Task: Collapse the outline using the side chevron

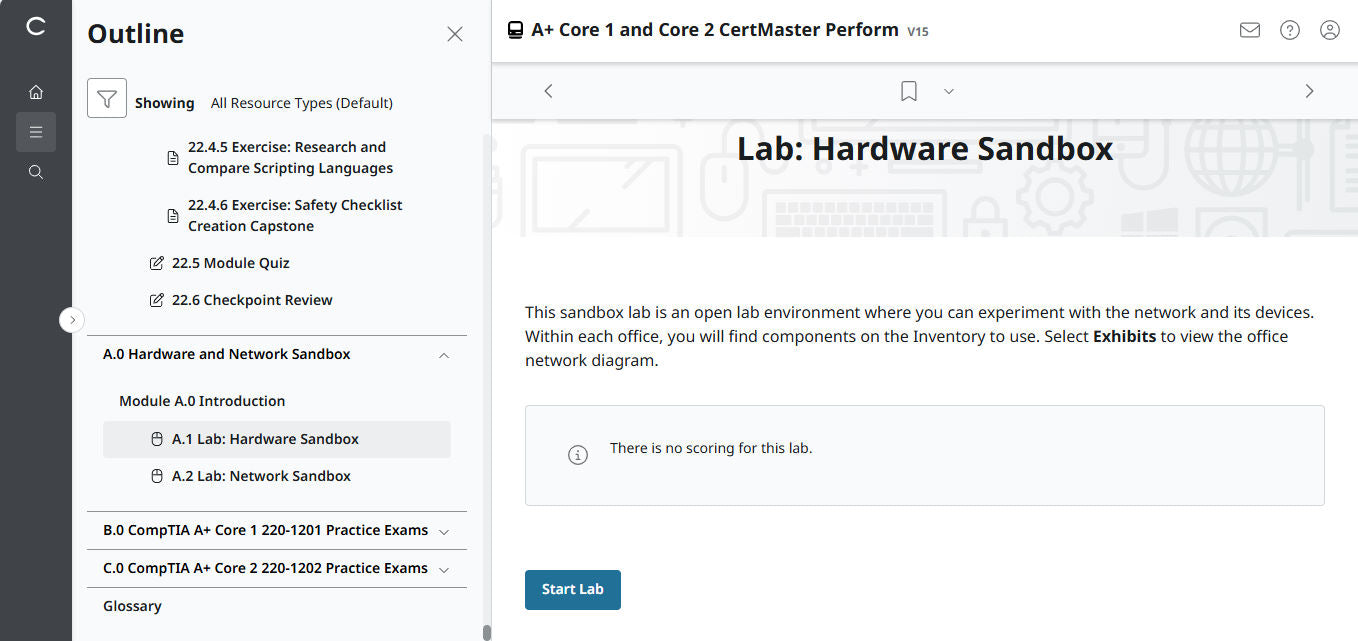Action: (71, 319)
